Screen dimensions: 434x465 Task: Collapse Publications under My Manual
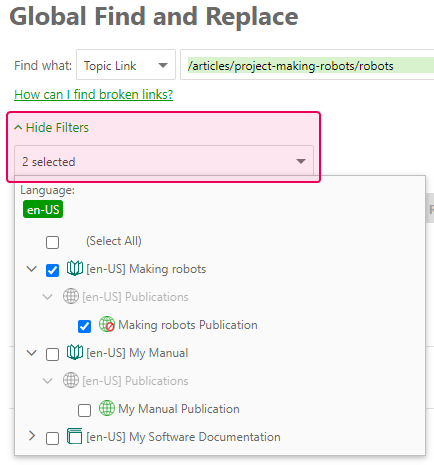pos(48,381)
